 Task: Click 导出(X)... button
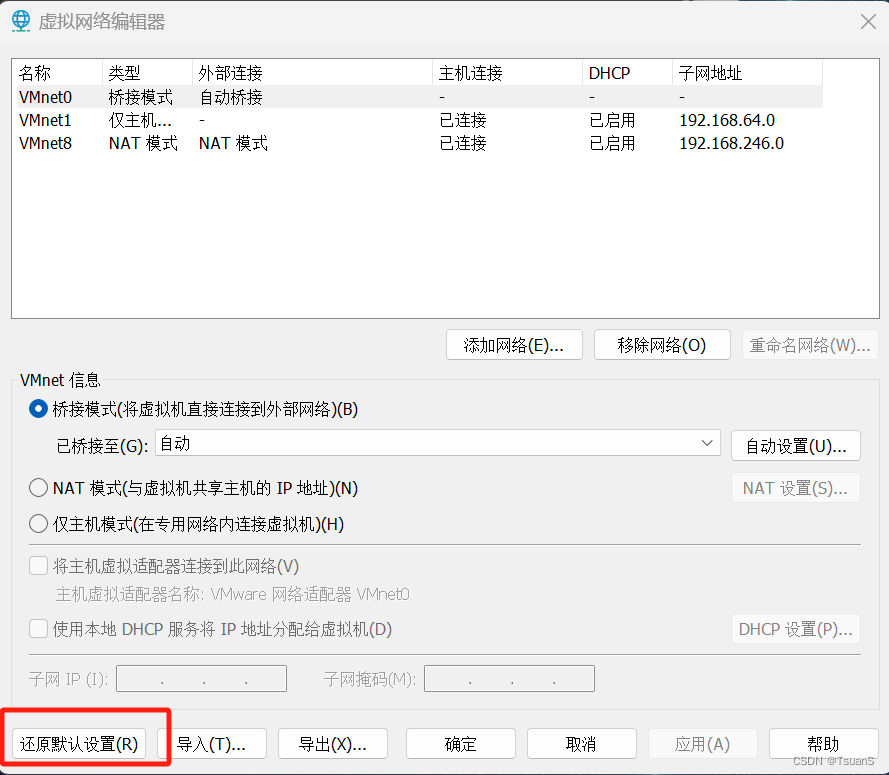point(333,743)
